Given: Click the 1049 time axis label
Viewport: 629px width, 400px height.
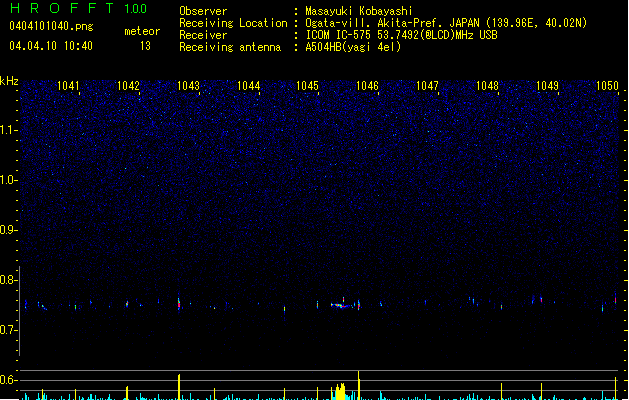Looking at the screenshot, I should pyautogui.click(x=547, y=86).
